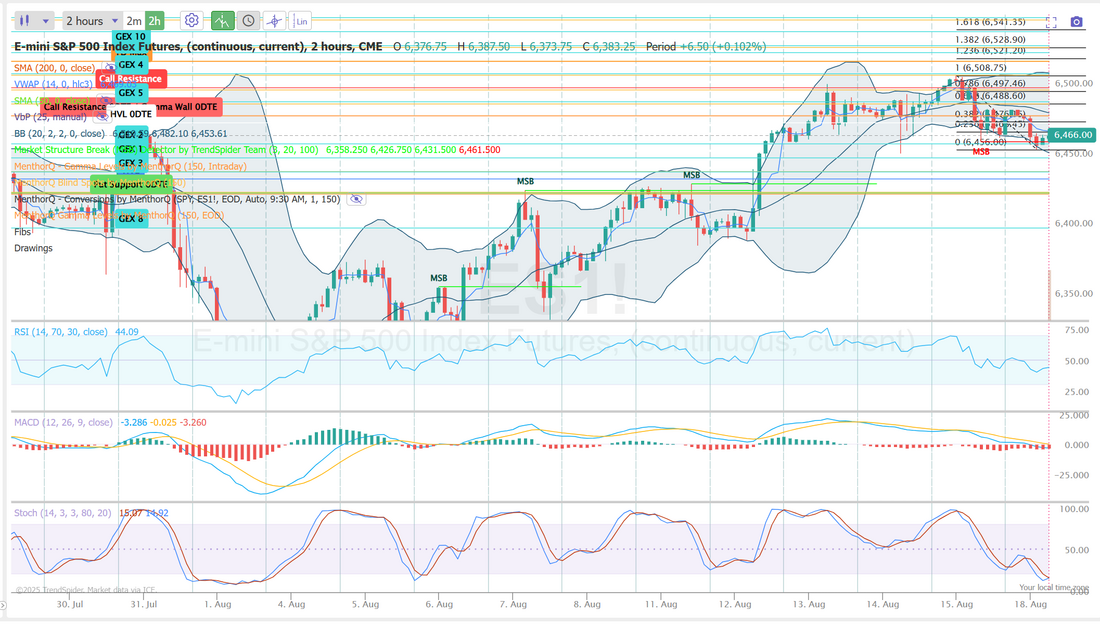Select the VWAP (14, 0, hlc3) legend label

[x=53, y=84]
